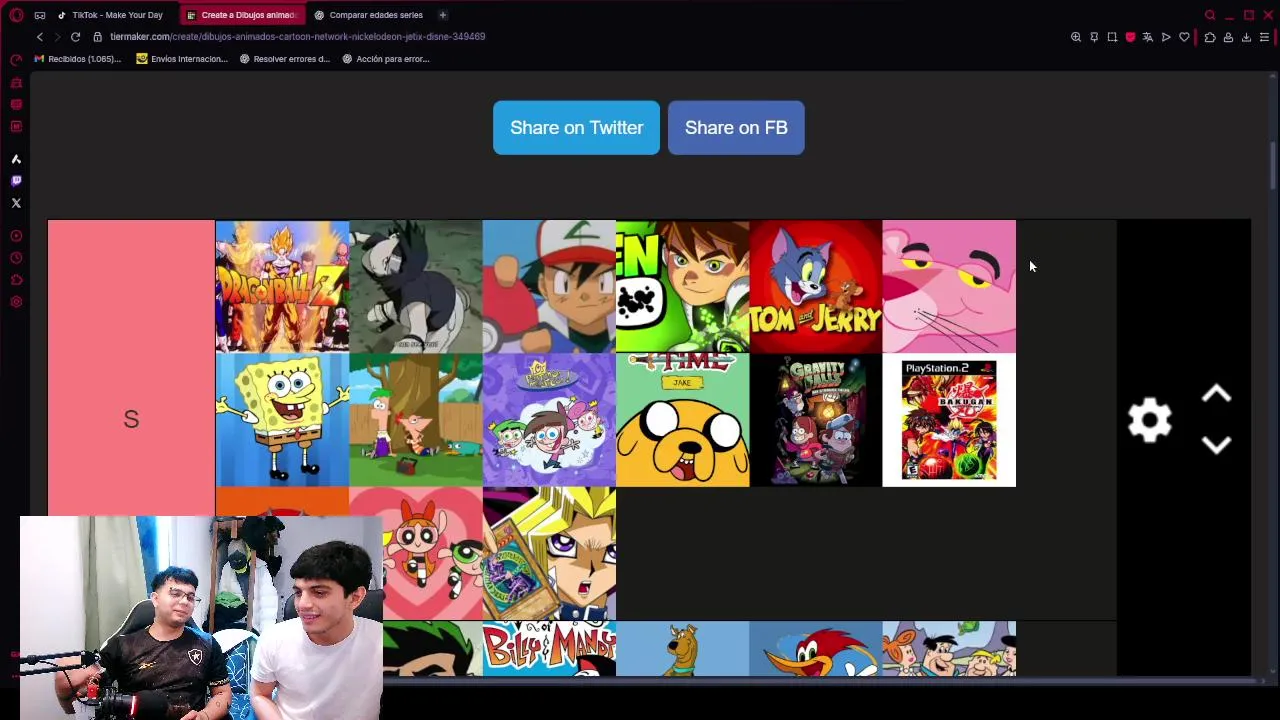Open sidebar settings gear icon
This screenshot has width=1280, height=720.
tap(16, 302)
